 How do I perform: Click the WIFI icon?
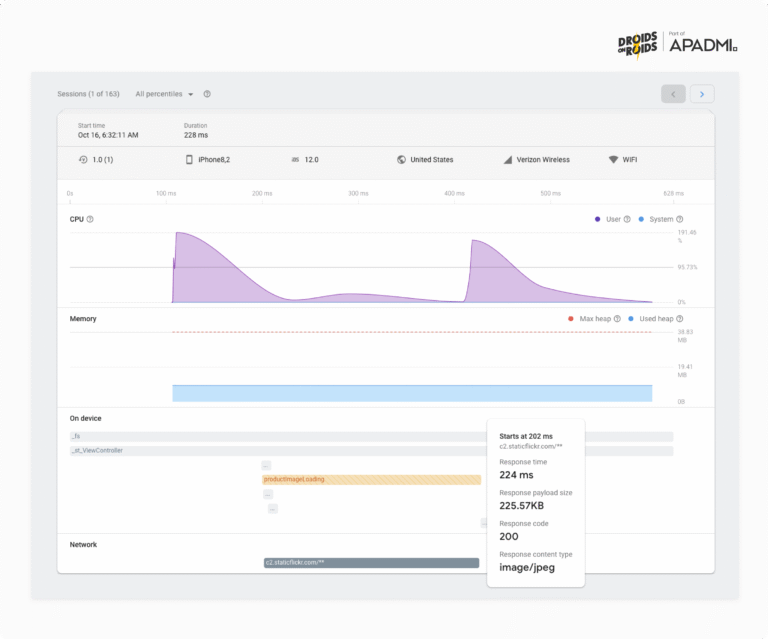pyautogui.click(x=613, y=160)
